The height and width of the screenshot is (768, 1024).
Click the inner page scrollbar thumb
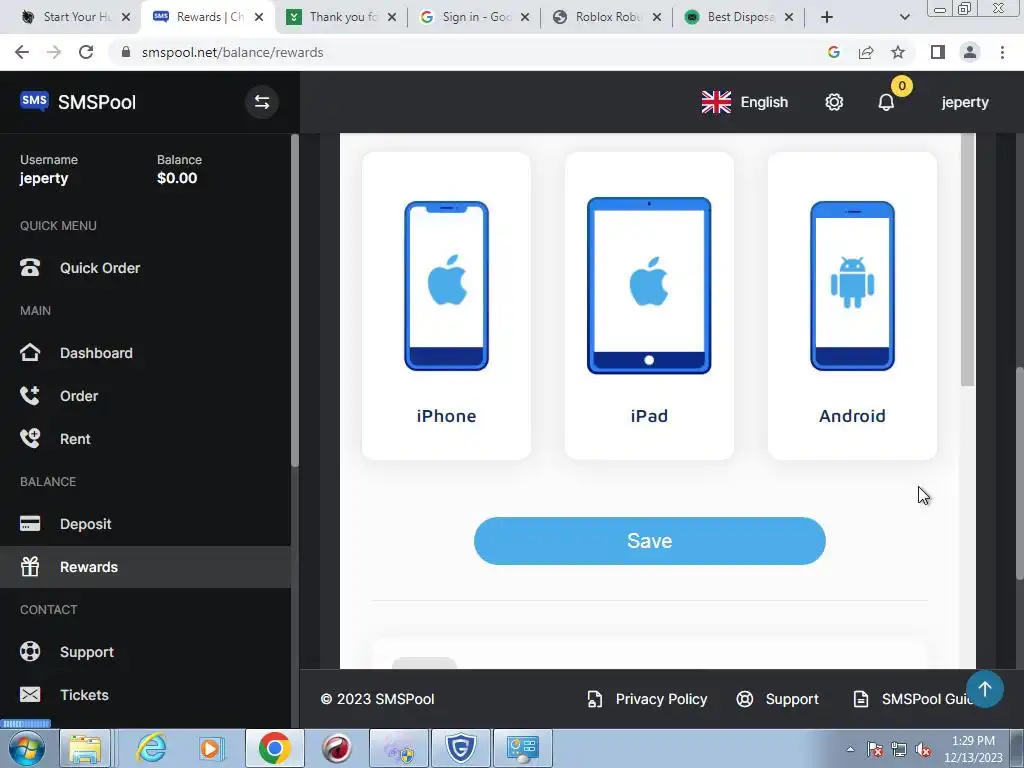pyautogui.click(x=968, y=259)
